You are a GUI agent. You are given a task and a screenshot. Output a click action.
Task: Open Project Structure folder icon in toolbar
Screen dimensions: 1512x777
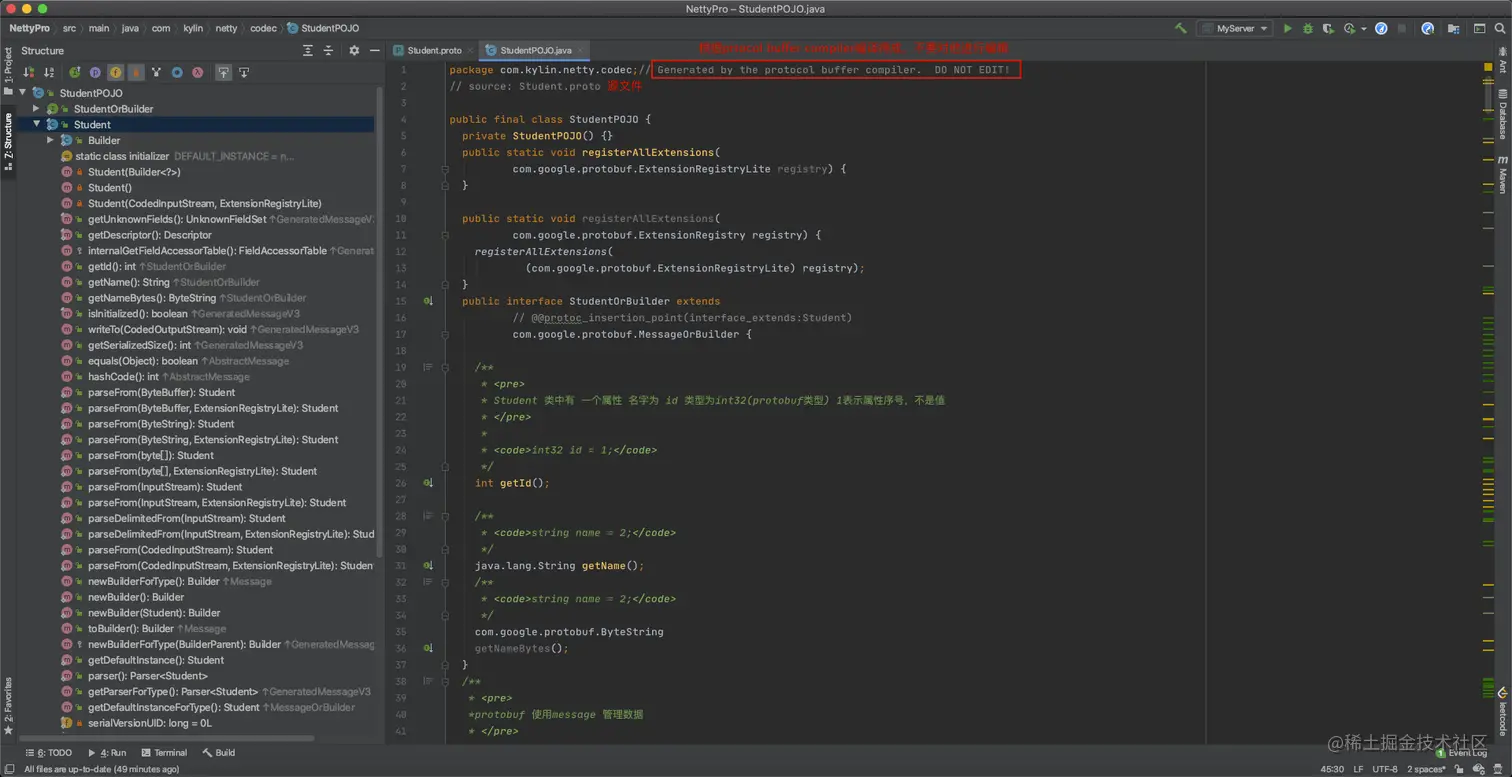pos(1453,28)
